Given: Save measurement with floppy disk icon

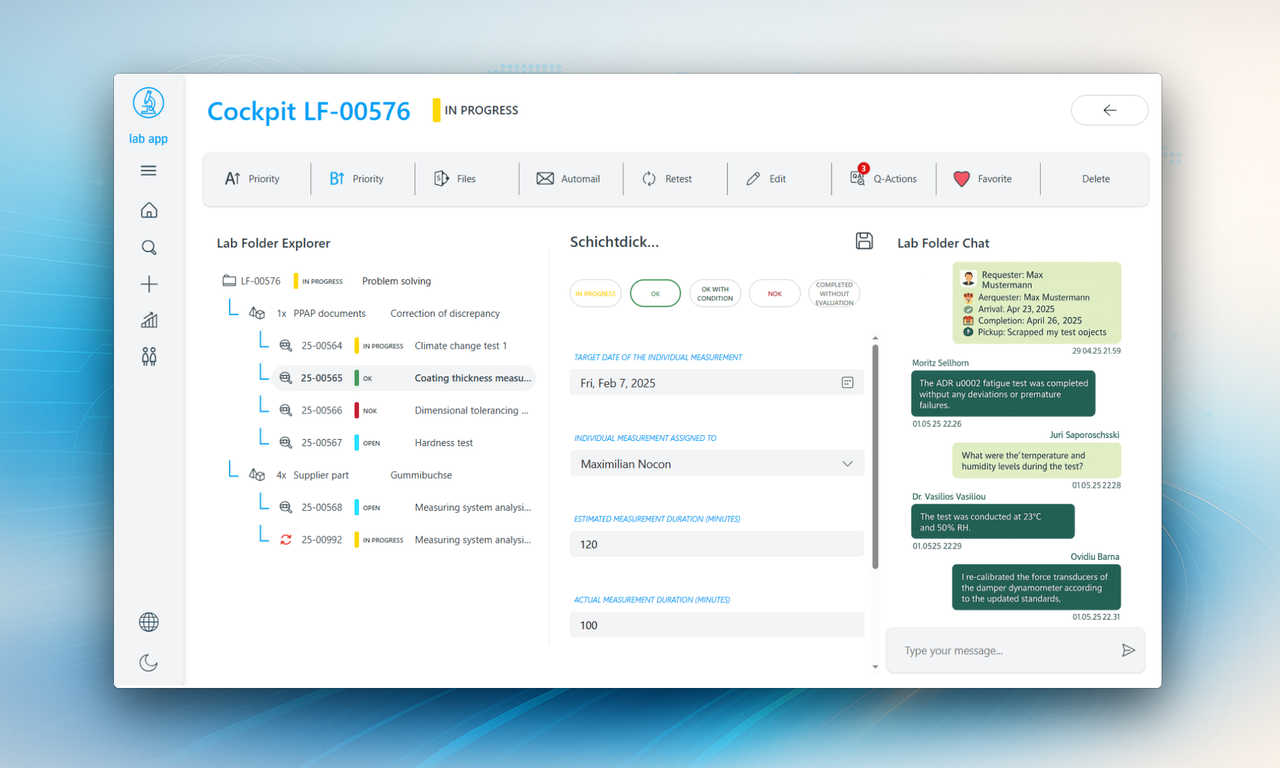Looking at the screenshot, I should 864,241.
